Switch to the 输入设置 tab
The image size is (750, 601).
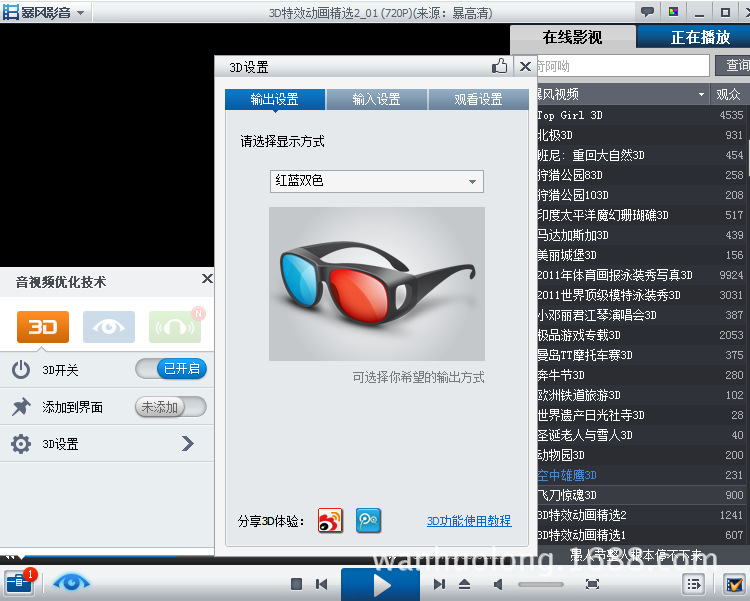pyautogui.click(x=377, y=99)
